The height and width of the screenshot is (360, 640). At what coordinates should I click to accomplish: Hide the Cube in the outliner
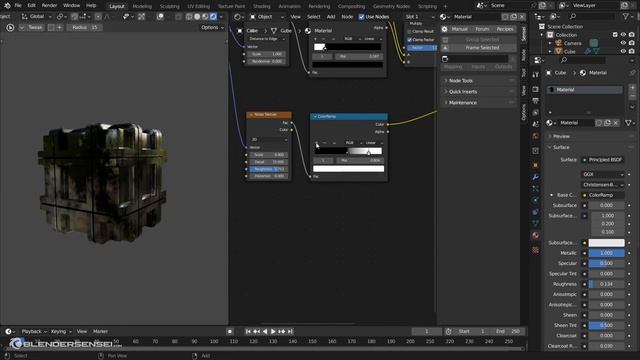coord(623,51)
